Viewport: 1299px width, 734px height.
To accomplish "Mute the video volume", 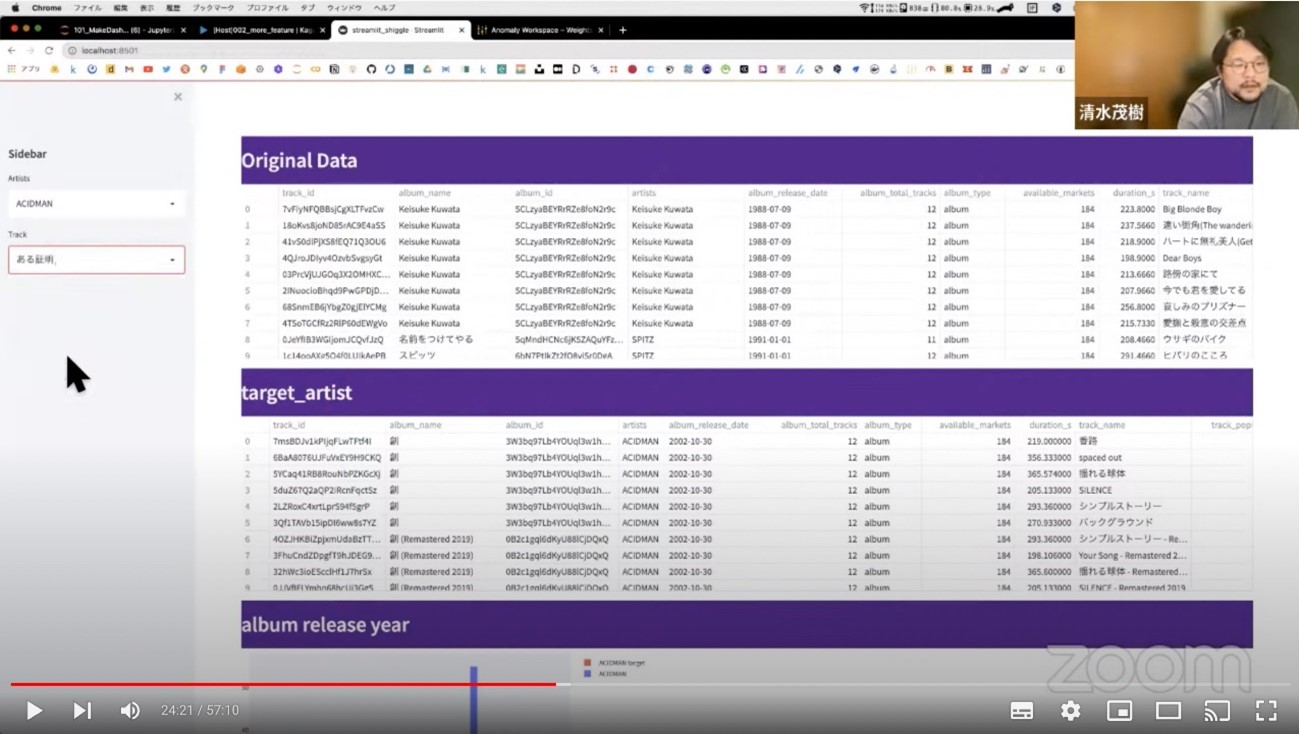I will pyautogui.click(x=130, y=711).
